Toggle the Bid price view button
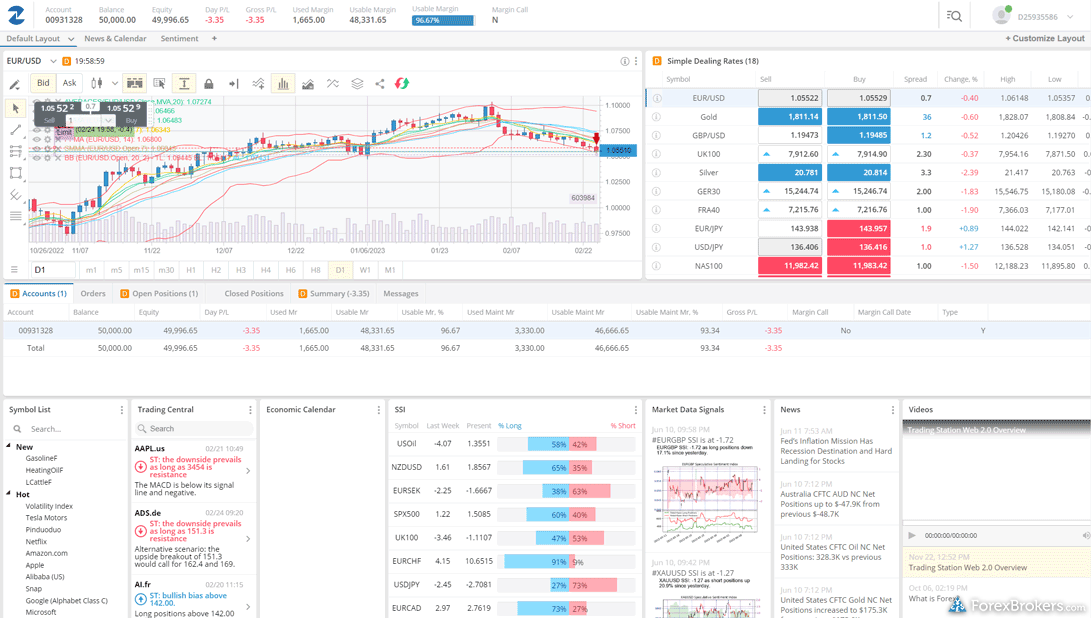The image size is (1091, 618). pos(43,84)
